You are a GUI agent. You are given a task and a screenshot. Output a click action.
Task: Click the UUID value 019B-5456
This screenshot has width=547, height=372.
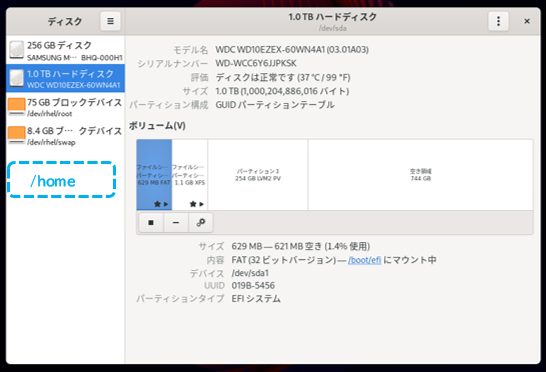[x=253, y=285]
